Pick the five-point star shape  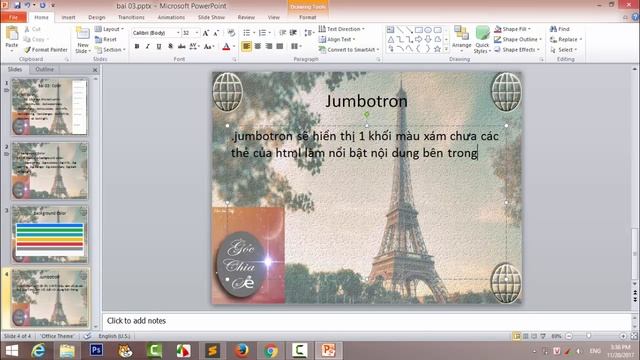437,49
